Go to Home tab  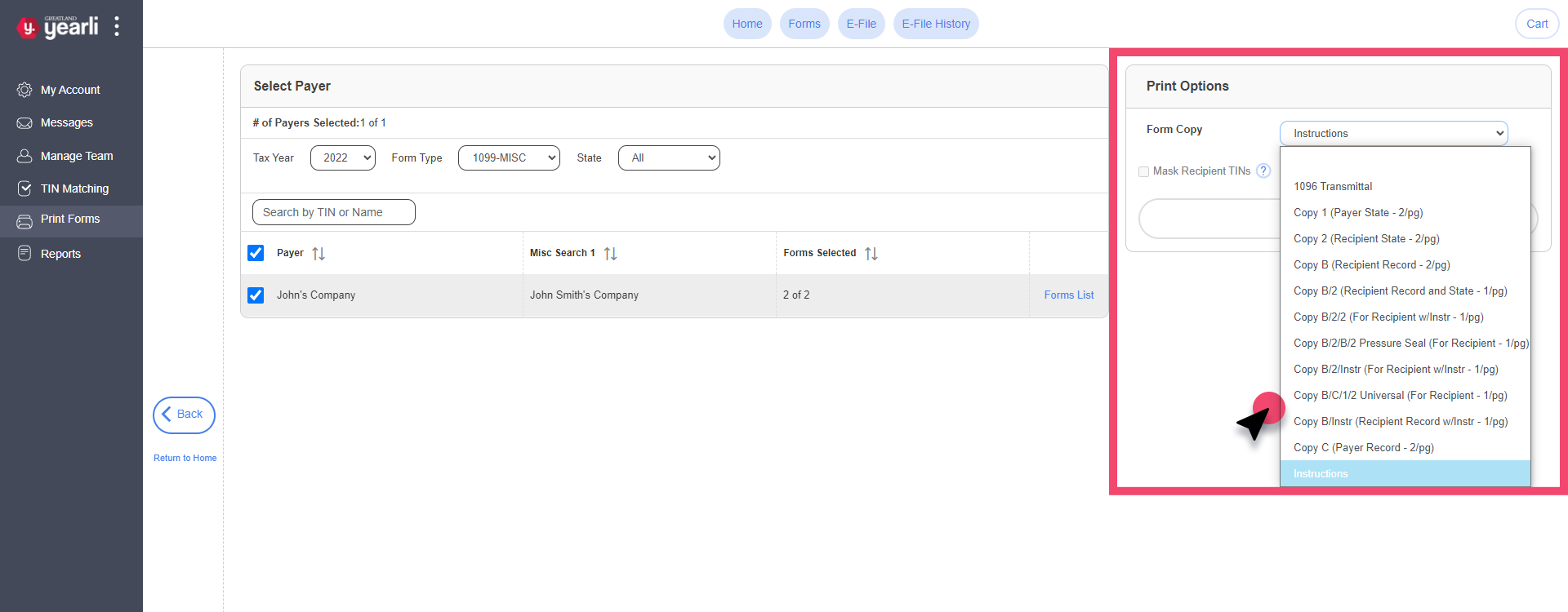point(747,24)
